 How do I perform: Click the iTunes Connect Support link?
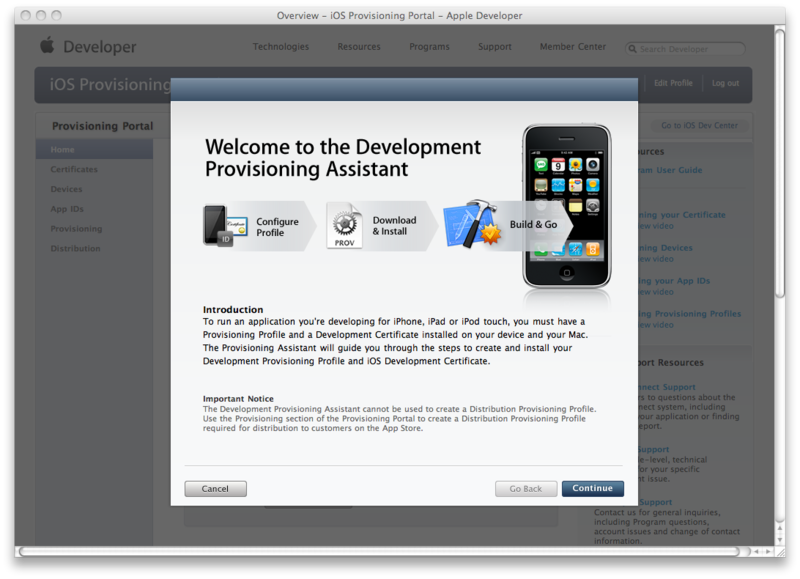point(667,387)
